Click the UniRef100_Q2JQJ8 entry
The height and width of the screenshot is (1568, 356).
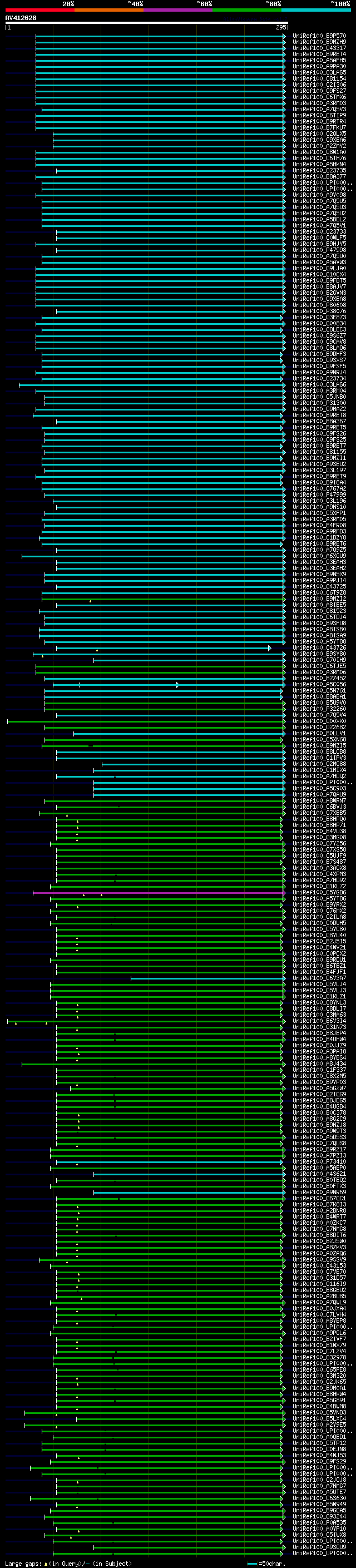(319, 1480)
